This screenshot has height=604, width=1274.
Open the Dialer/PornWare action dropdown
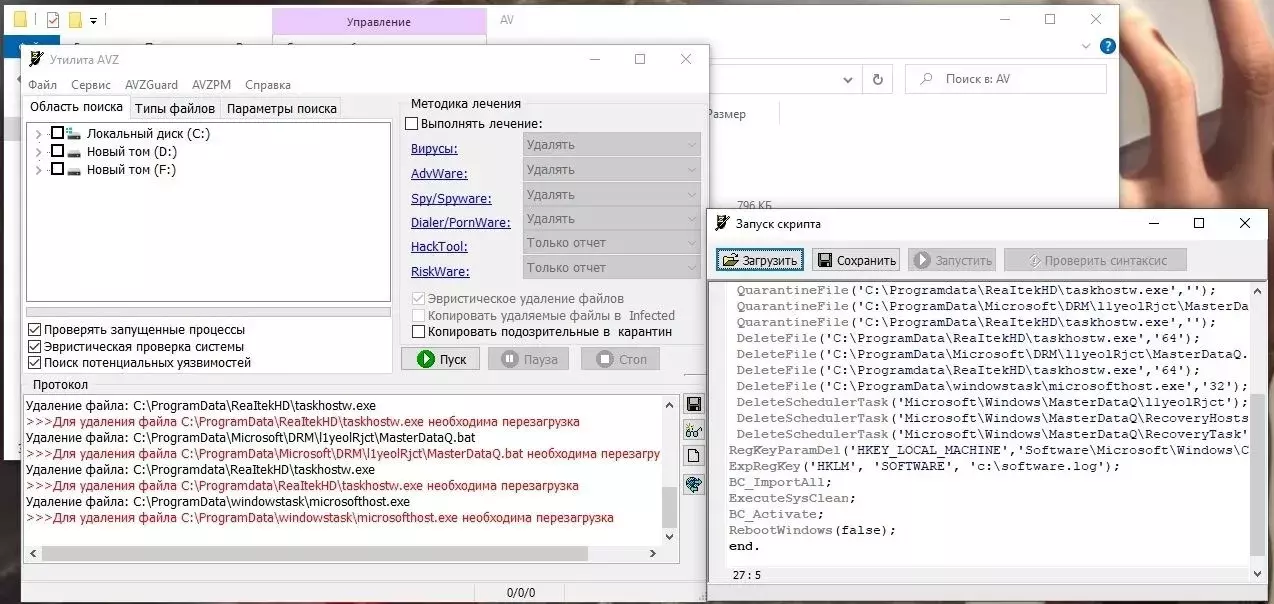611,219
